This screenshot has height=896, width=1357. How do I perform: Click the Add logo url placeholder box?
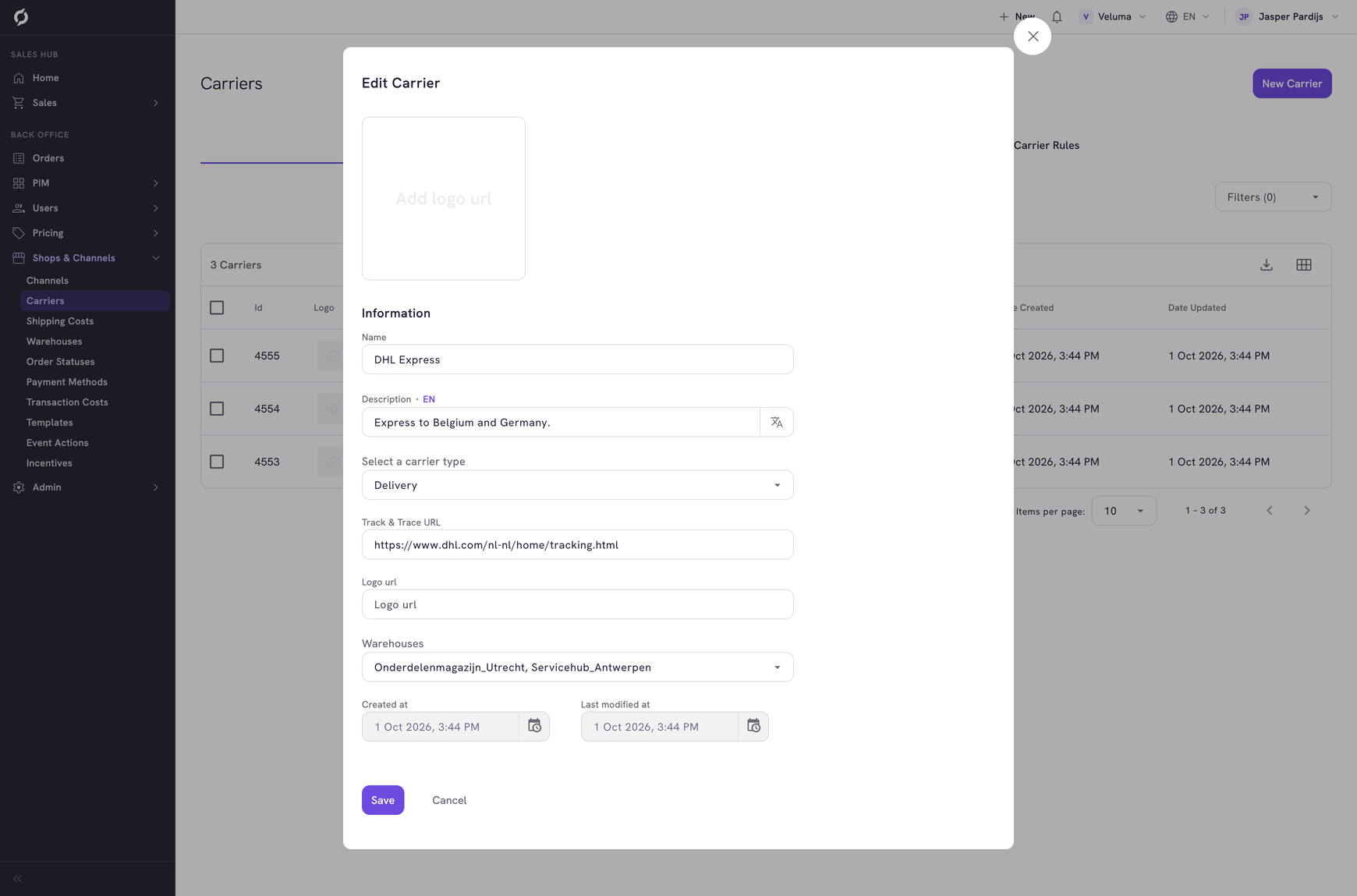[444, 199]
